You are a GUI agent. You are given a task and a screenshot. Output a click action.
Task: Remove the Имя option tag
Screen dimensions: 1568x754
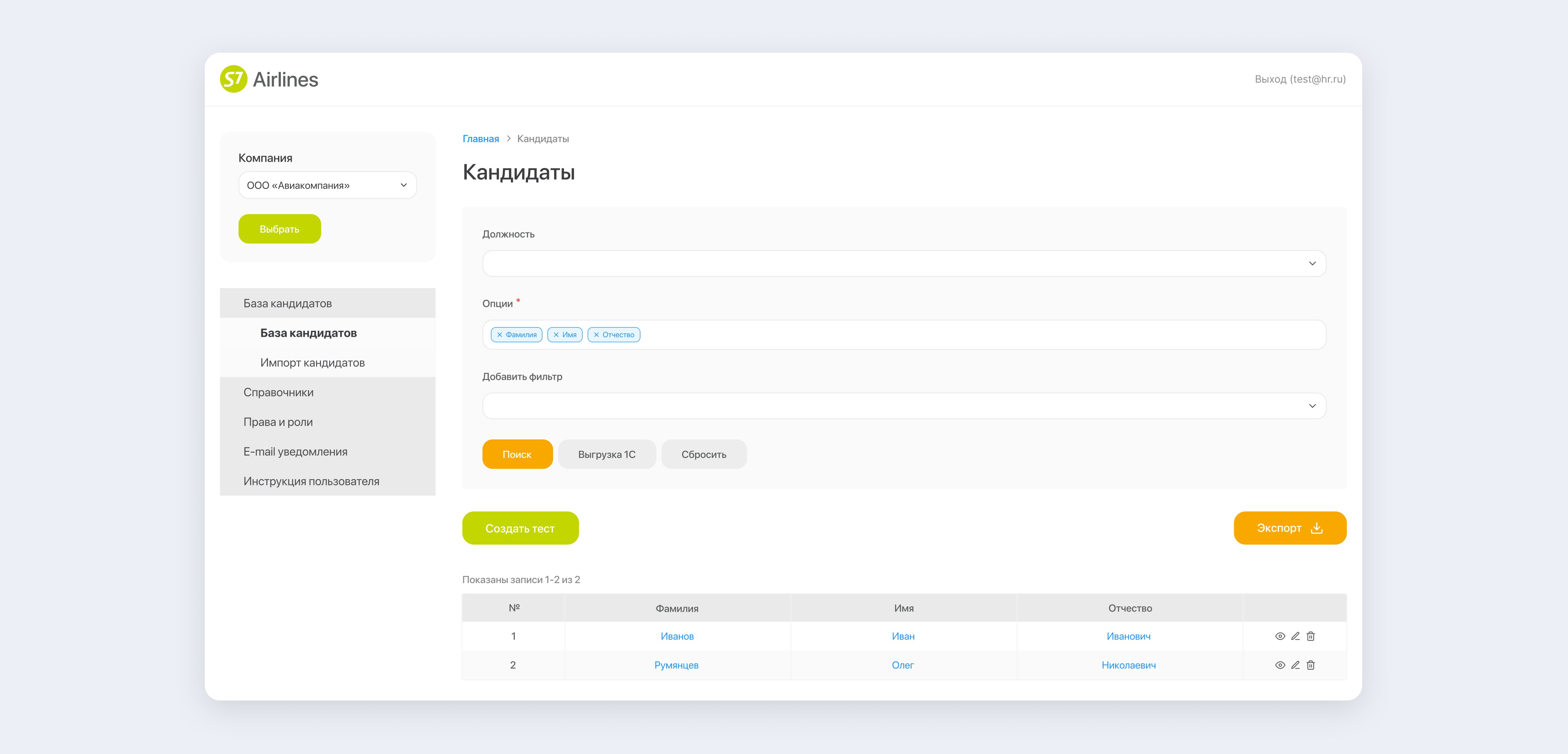tap(556, 334)
